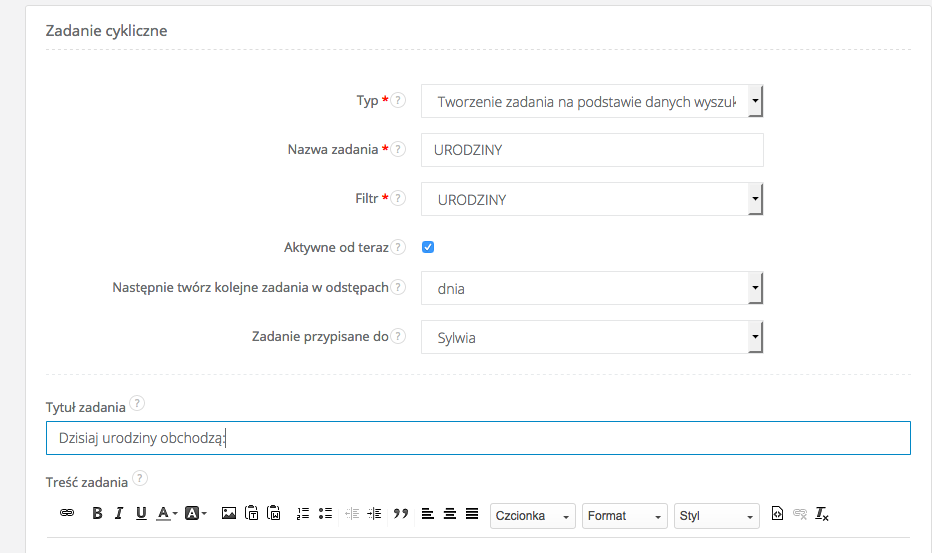This screenshot has width=932, height=553.
Task: Click the unlink icon
Action: (x=800, y=514)
